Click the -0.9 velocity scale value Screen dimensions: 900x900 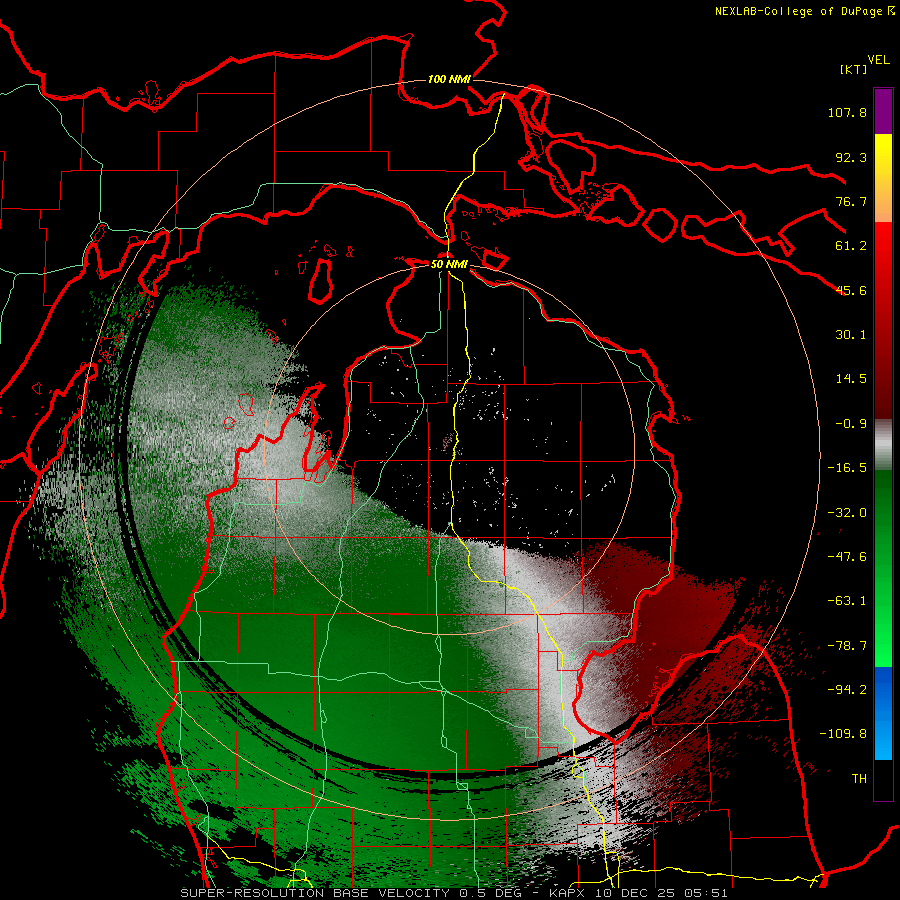click(851, 424)
